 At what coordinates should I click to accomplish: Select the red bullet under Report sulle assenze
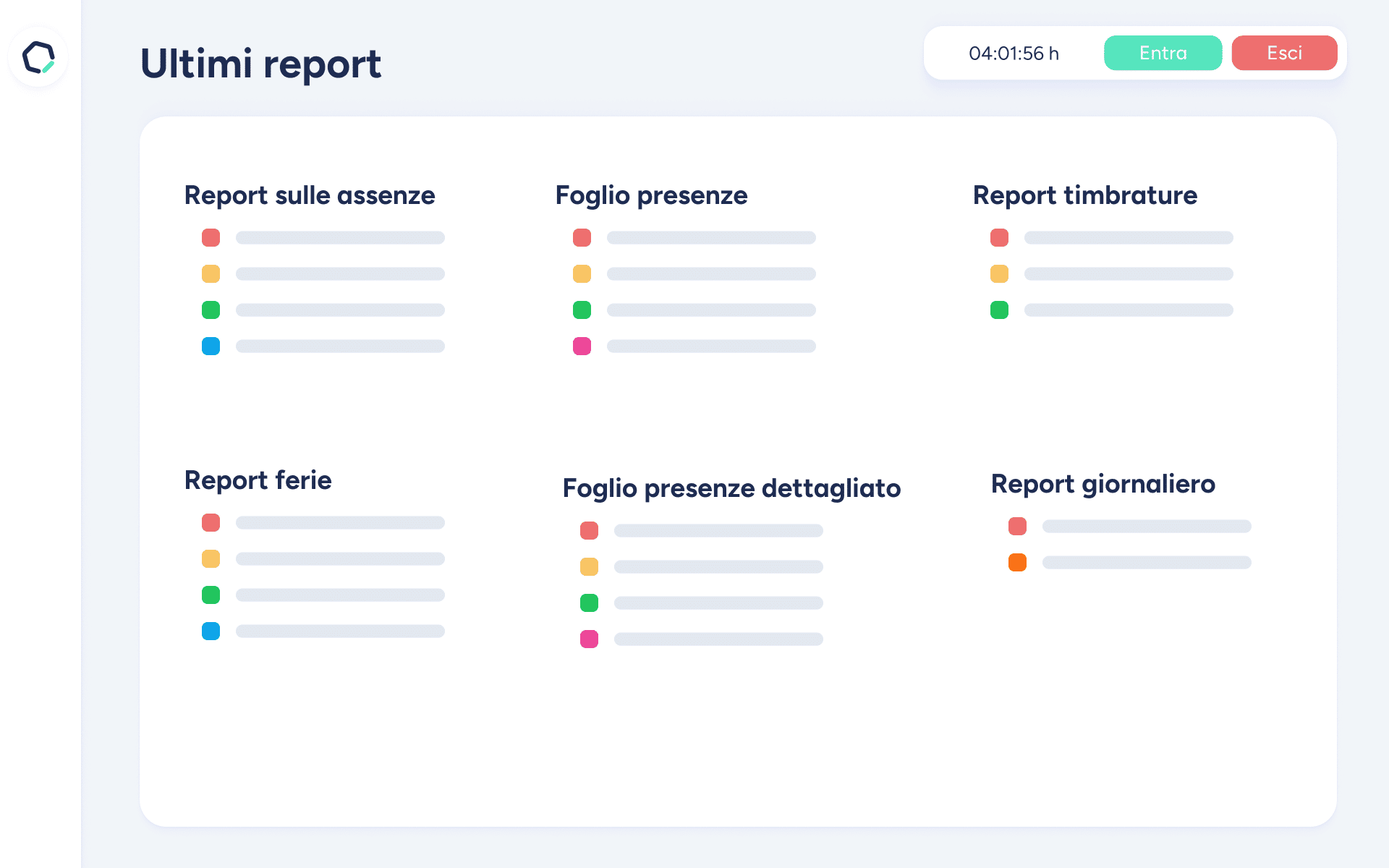click(211, 237)
